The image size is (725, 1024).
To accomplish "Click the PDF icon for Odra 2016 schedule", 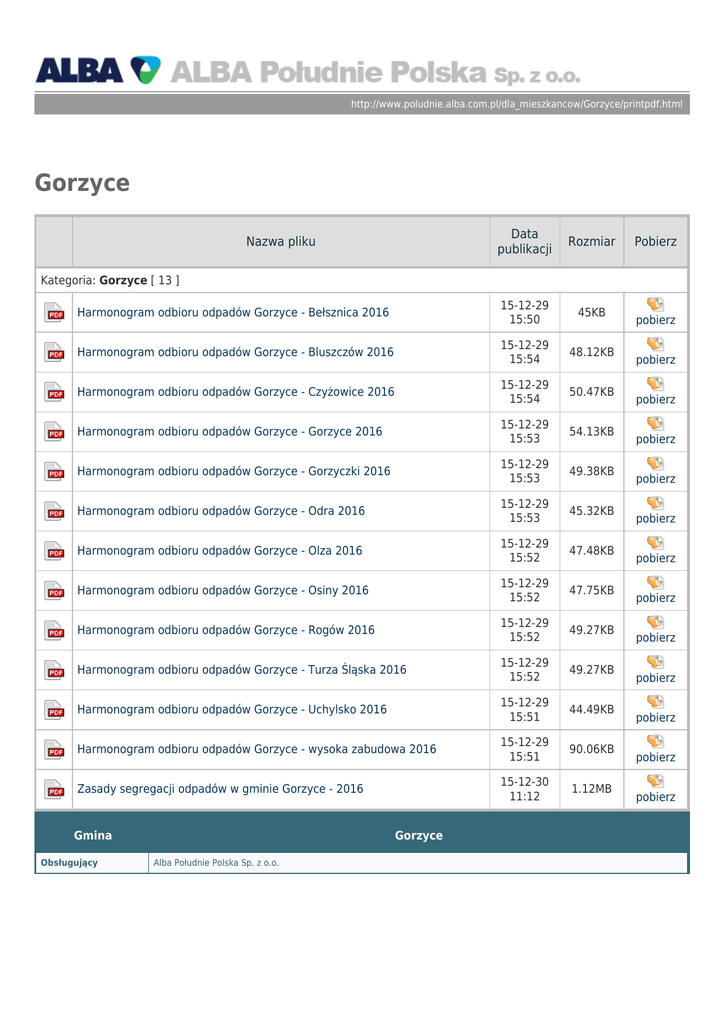I will click(54, 512).
